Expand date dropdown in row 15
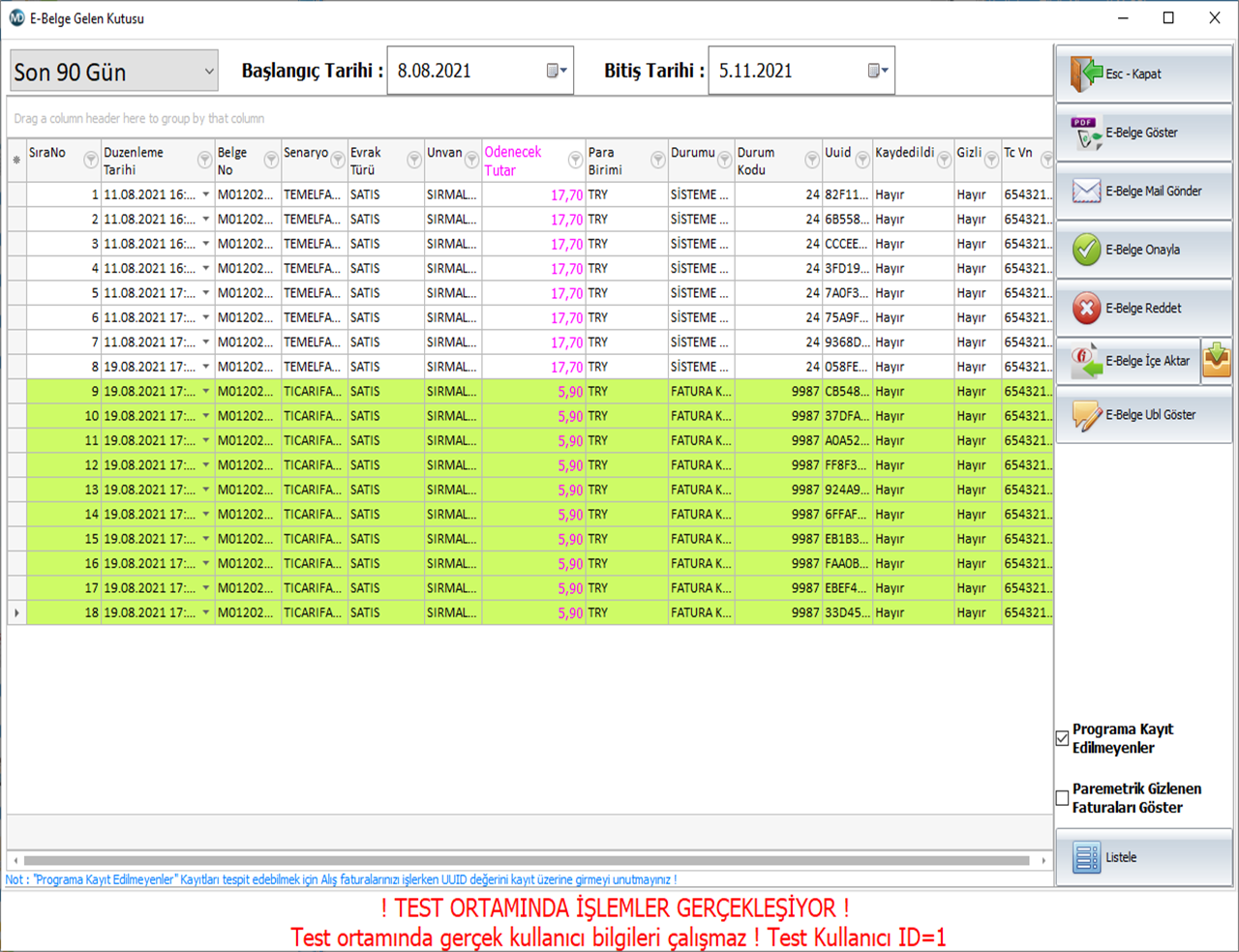 206,539
